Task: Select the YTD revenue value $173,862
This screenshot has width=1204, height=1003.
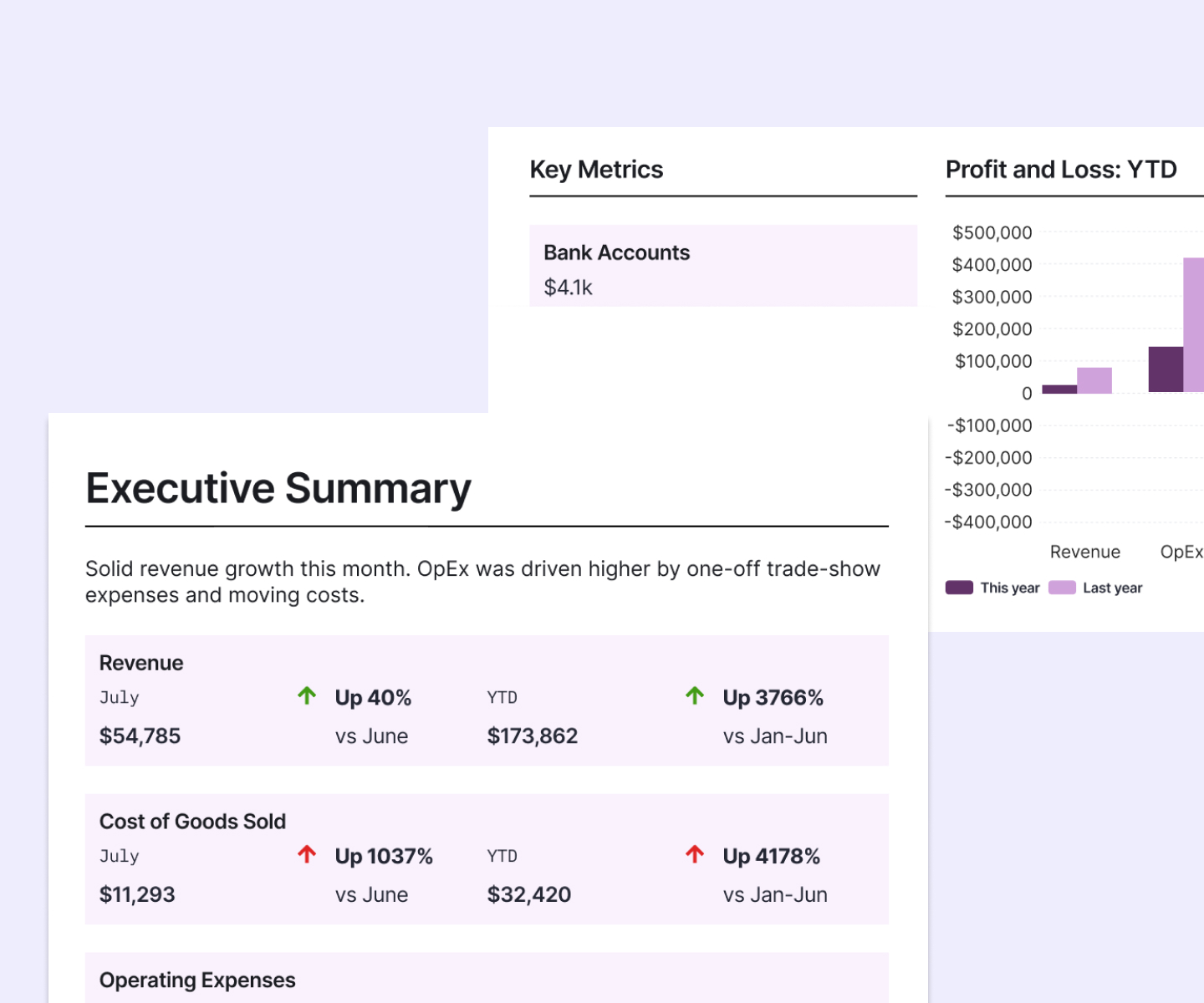Action: [533, 736]
